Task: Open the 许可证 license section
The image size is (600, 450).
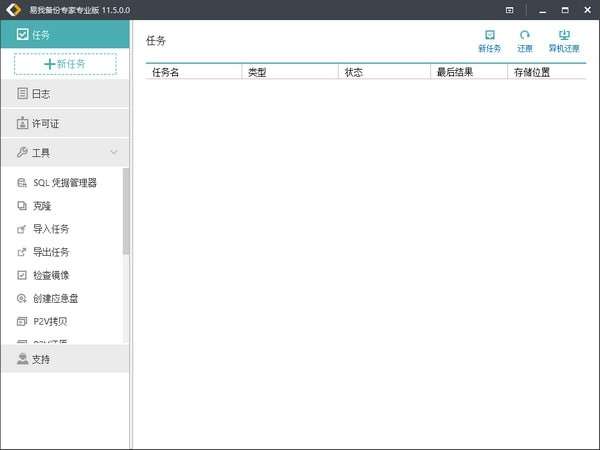Action: [x=65, y=123]
